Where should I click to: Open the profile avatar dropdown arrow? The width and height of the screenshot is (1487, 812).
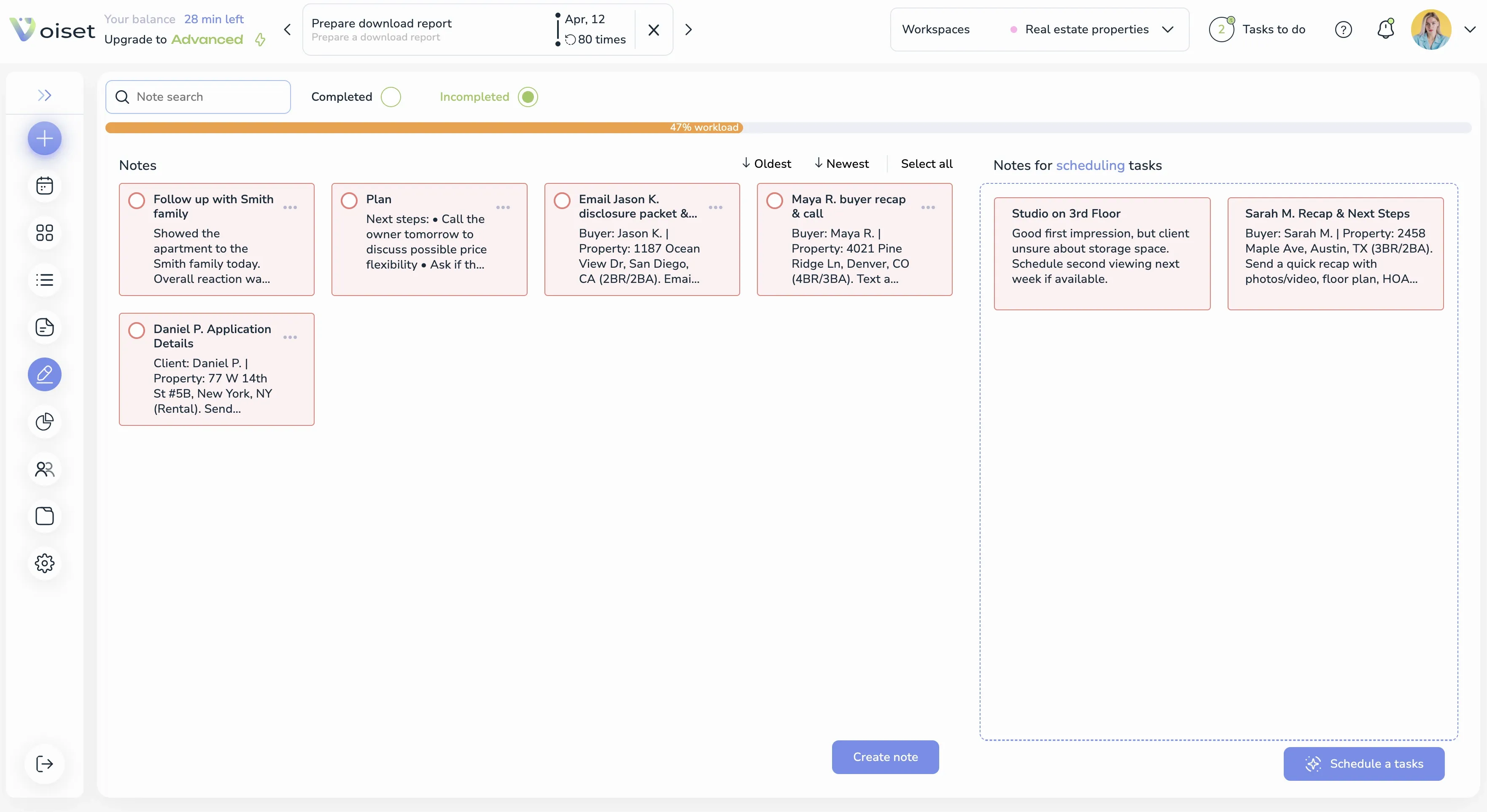pyautogui.click(x=1470, y=30)
